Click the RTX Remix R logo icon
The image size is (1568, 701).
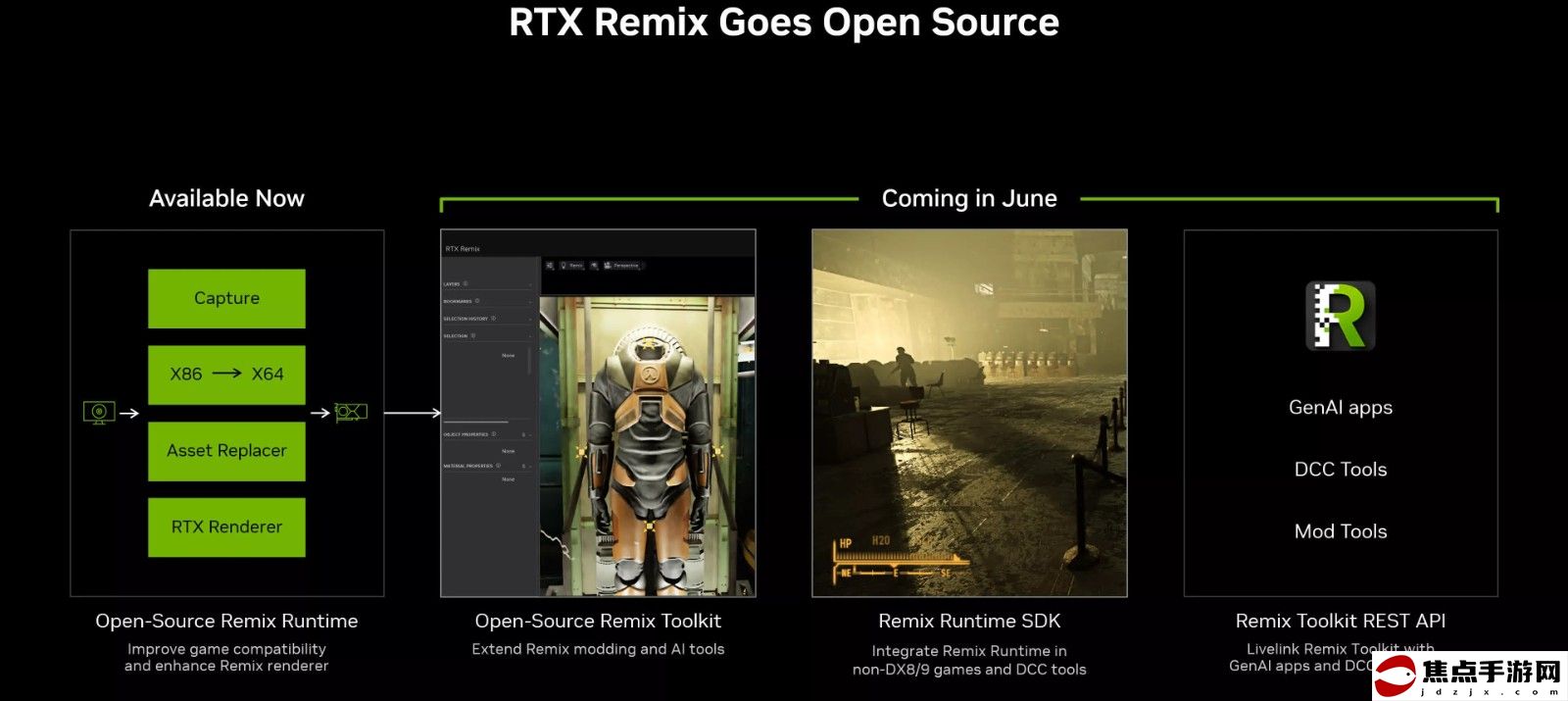(x=1341, y=316)
